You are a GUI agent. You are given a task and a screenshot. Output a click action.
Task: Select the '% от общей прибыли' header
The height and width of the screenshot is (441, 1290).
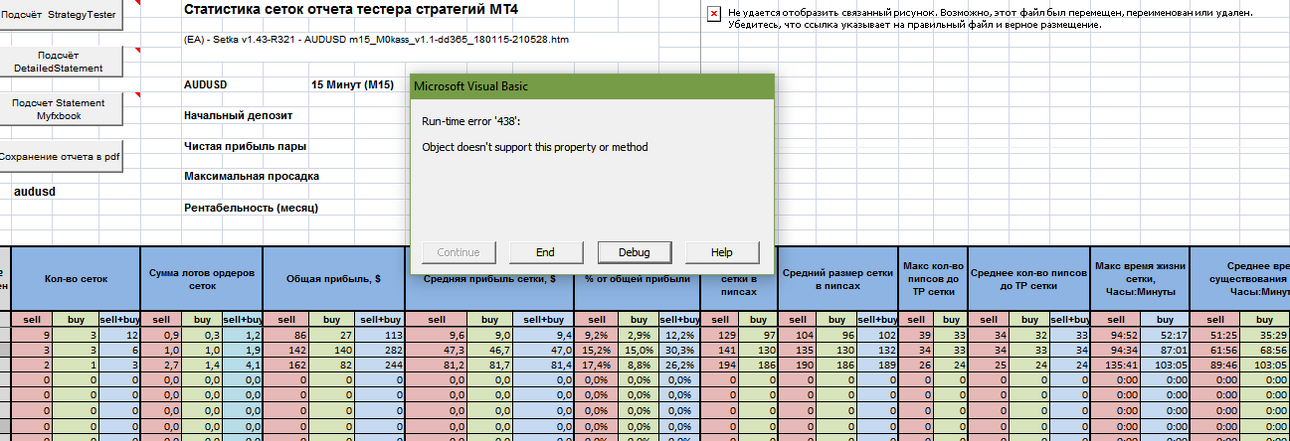click(635, 279)
